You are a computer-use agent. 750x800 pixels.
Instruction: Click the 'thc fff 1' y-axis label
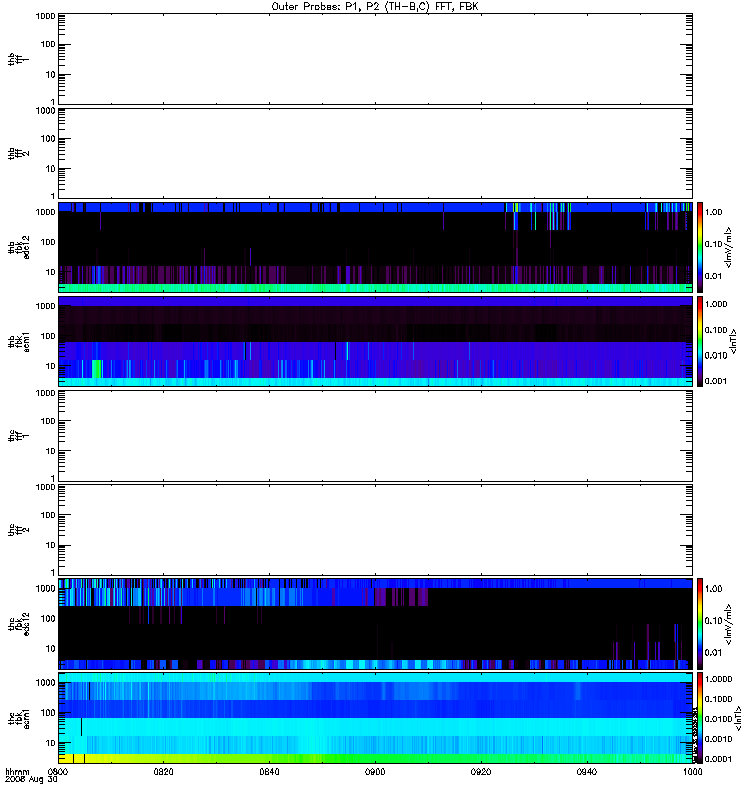(18, 436)
